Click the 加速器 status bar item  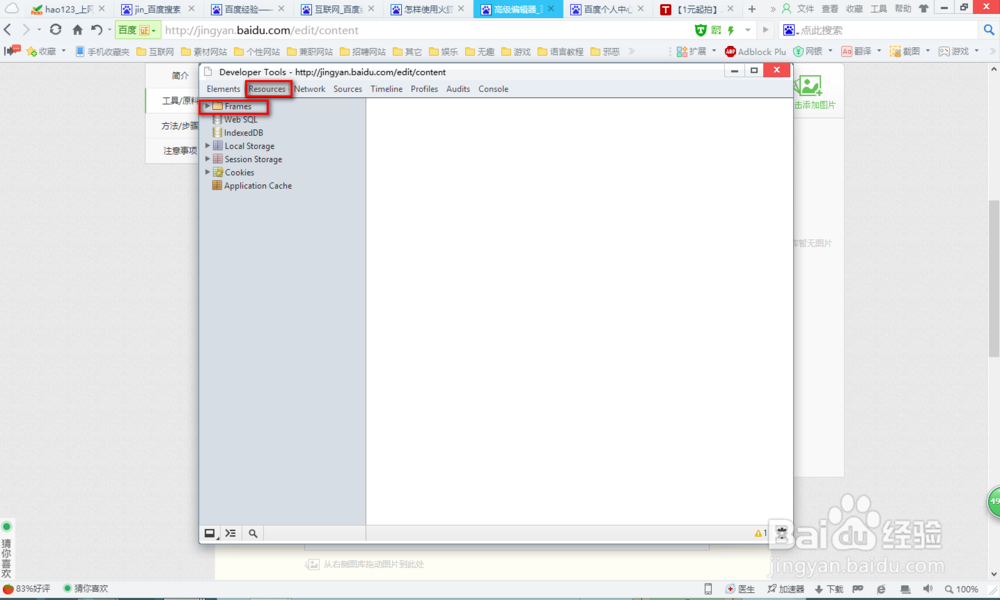[x=786, y=589]
